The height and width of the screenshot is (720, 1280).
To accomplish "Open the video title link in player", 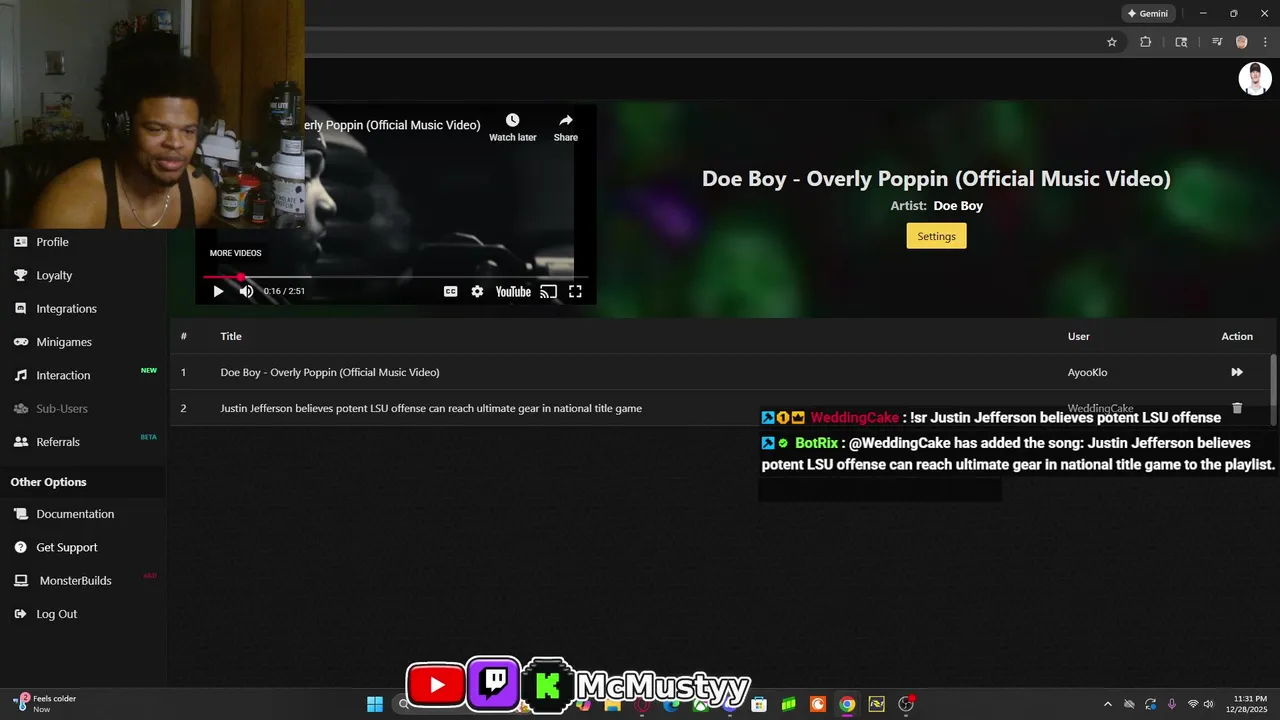I will pyautogui.click(x=391, y=125).
